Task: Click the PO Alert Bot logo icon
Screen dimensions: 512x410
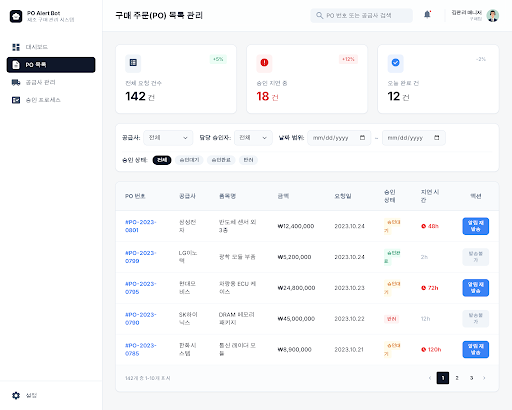Action: pos(16,16)
